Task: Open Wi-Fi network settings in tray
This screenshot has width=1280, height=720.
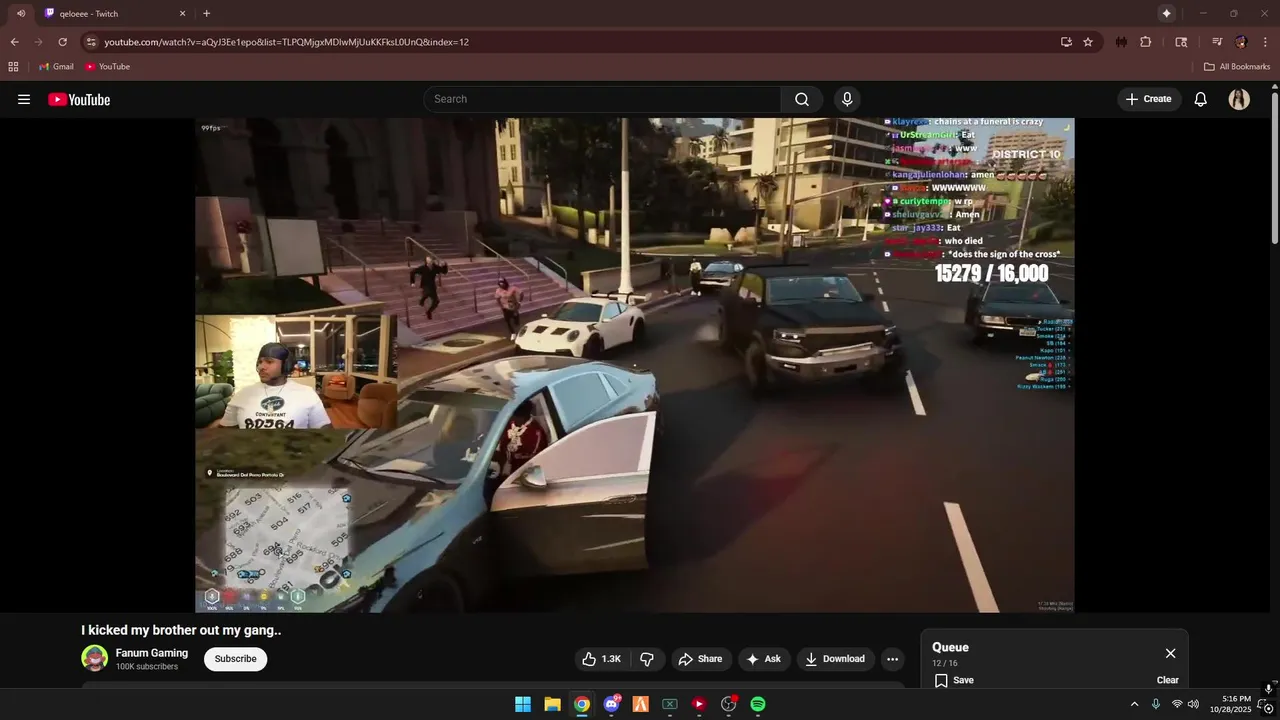Action: tap(1177, 704)
